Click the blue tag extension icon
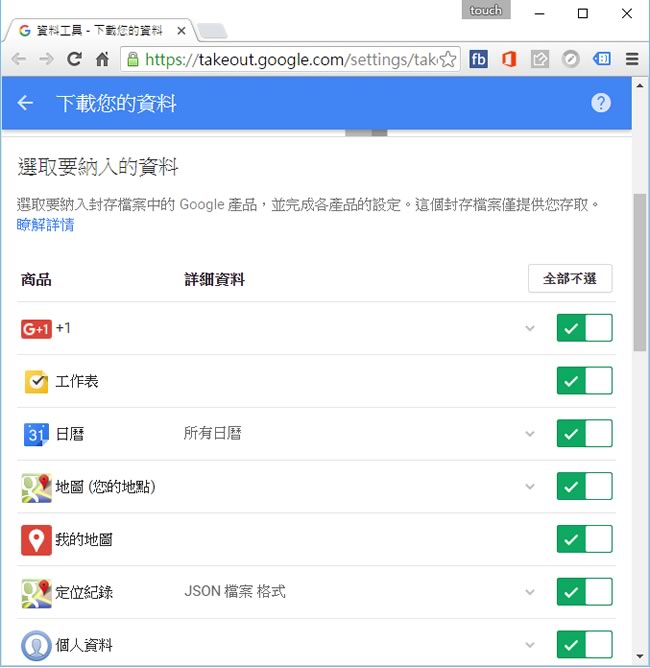The height and width of the screenshot is (668, 650). (601, 59)
